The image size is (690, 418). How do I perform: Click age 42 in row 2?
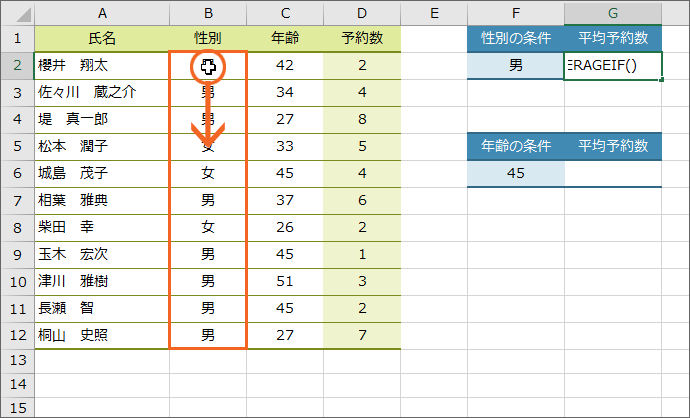(285, 66)
